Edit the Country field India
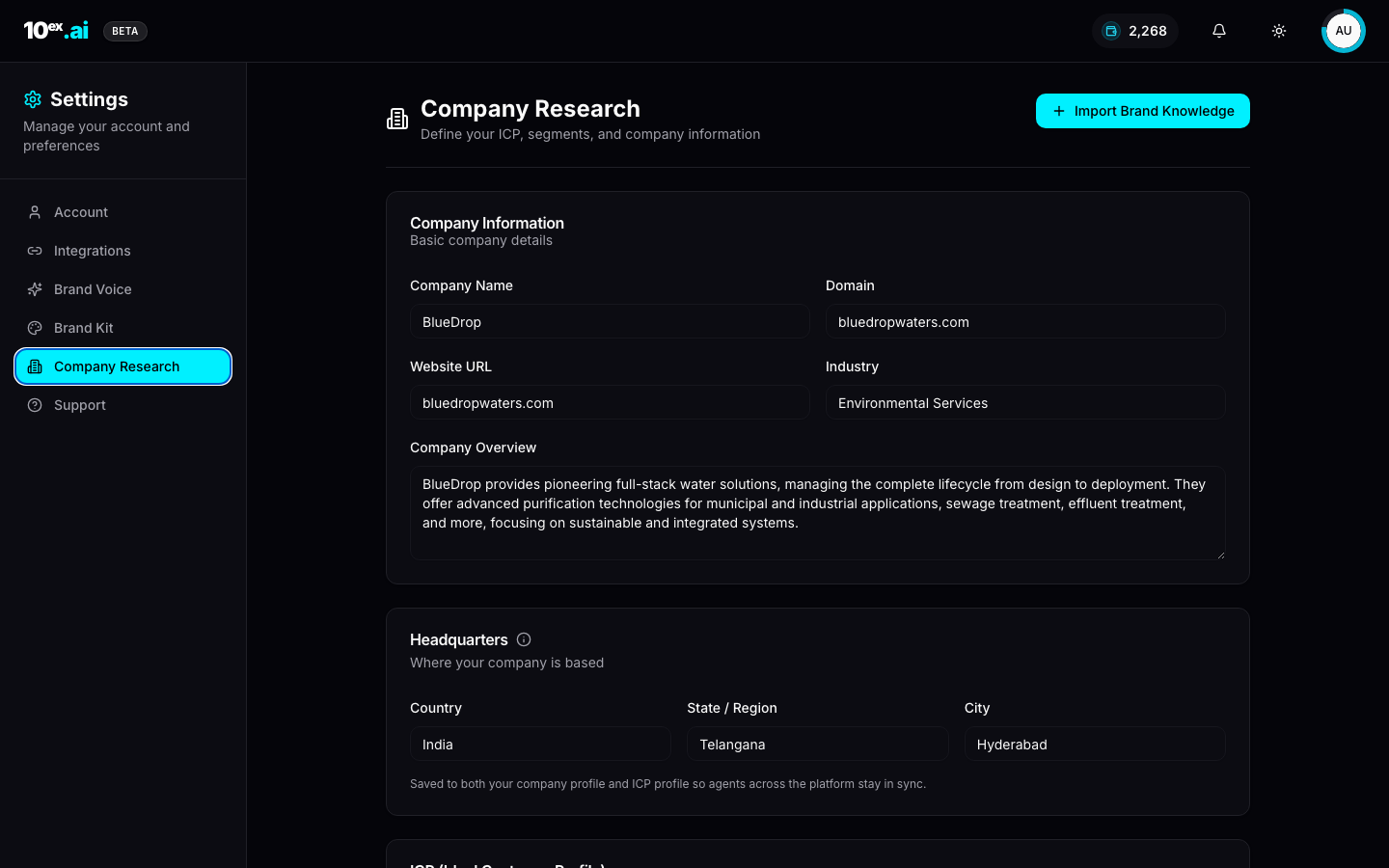The height and width of the screenshot is (868, 1389). pyautogui.click(x=540, y=745)
